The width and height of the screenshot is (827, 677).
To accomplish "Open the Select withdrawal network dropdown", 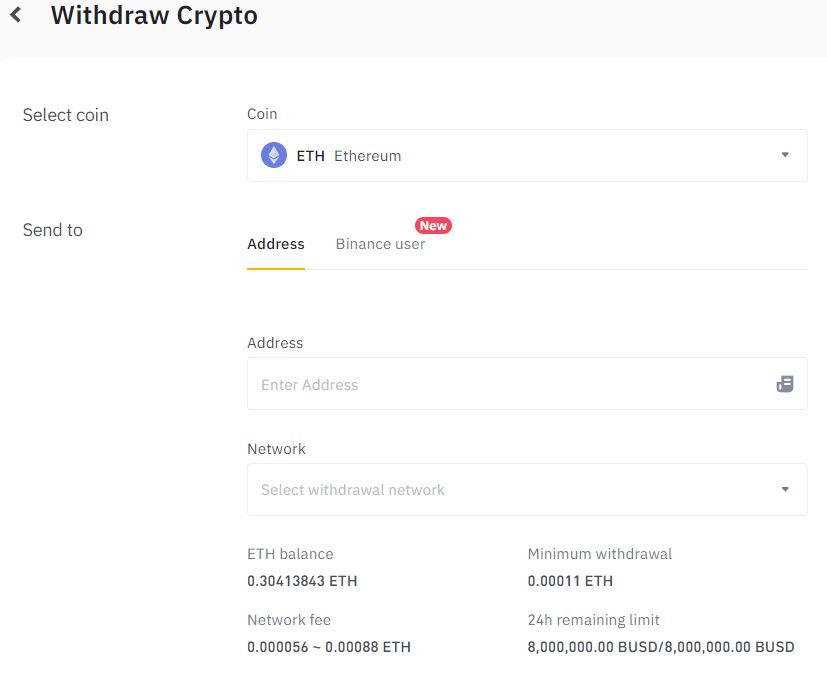I will coord(527,489).
